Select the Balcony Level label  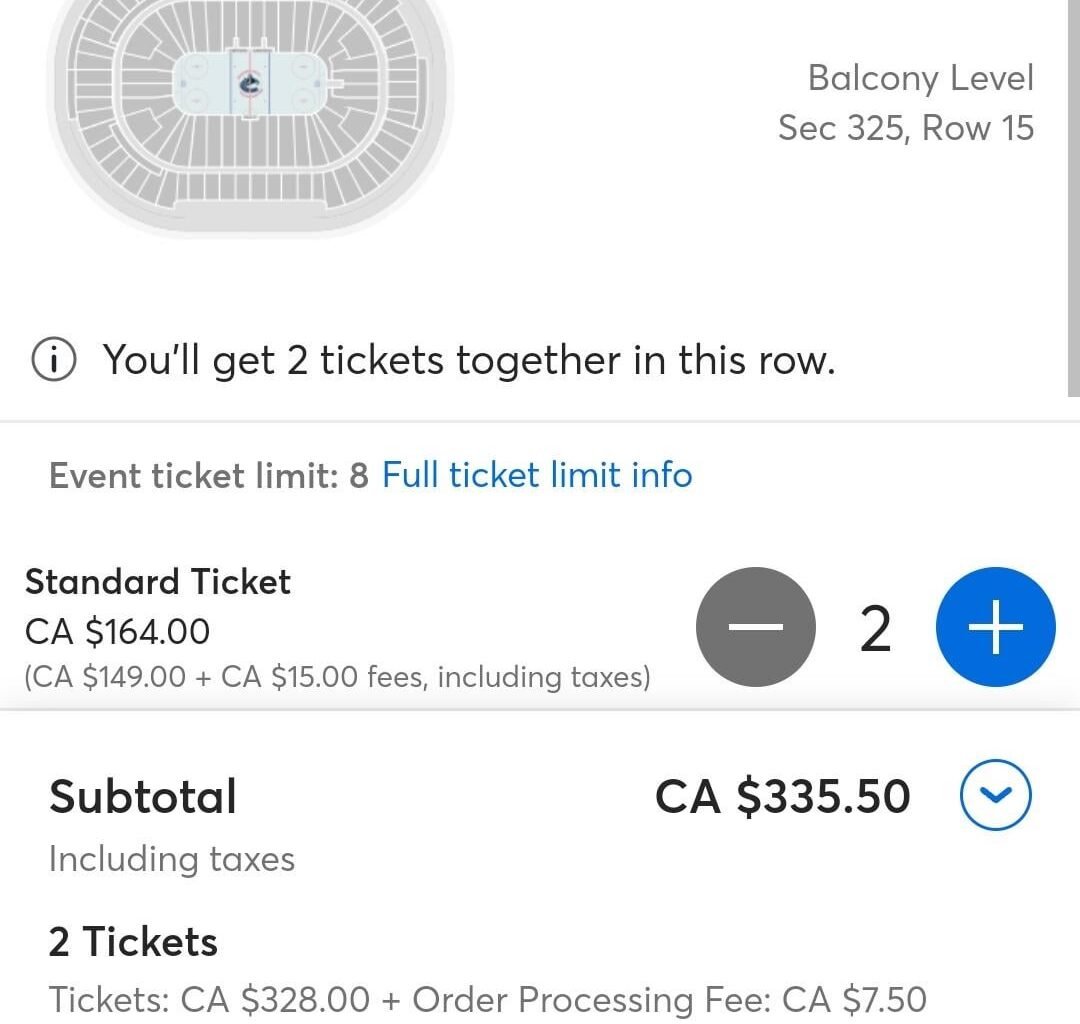(920, 78)
